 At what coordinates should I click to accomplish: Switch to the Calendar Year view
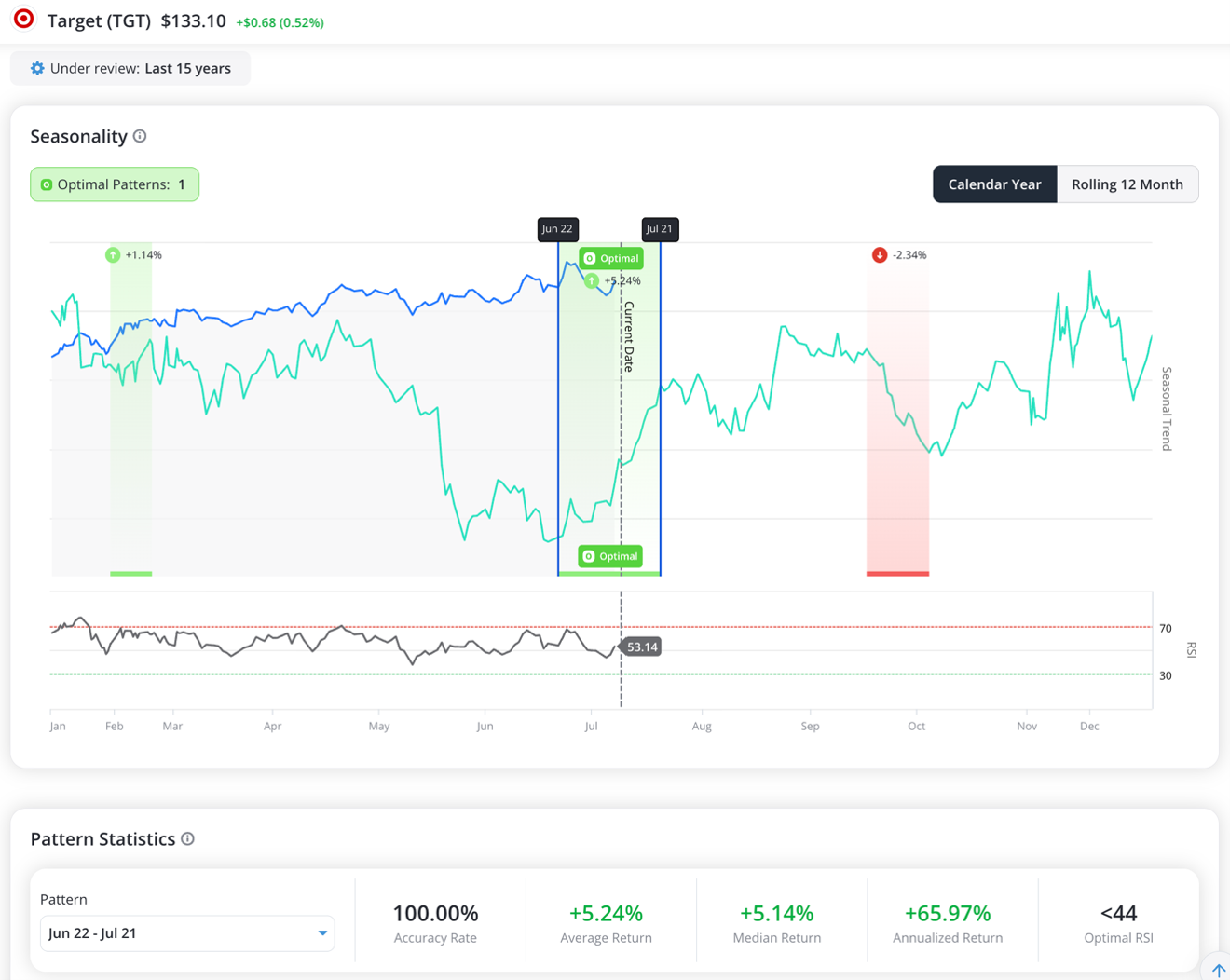click(994, 184)
